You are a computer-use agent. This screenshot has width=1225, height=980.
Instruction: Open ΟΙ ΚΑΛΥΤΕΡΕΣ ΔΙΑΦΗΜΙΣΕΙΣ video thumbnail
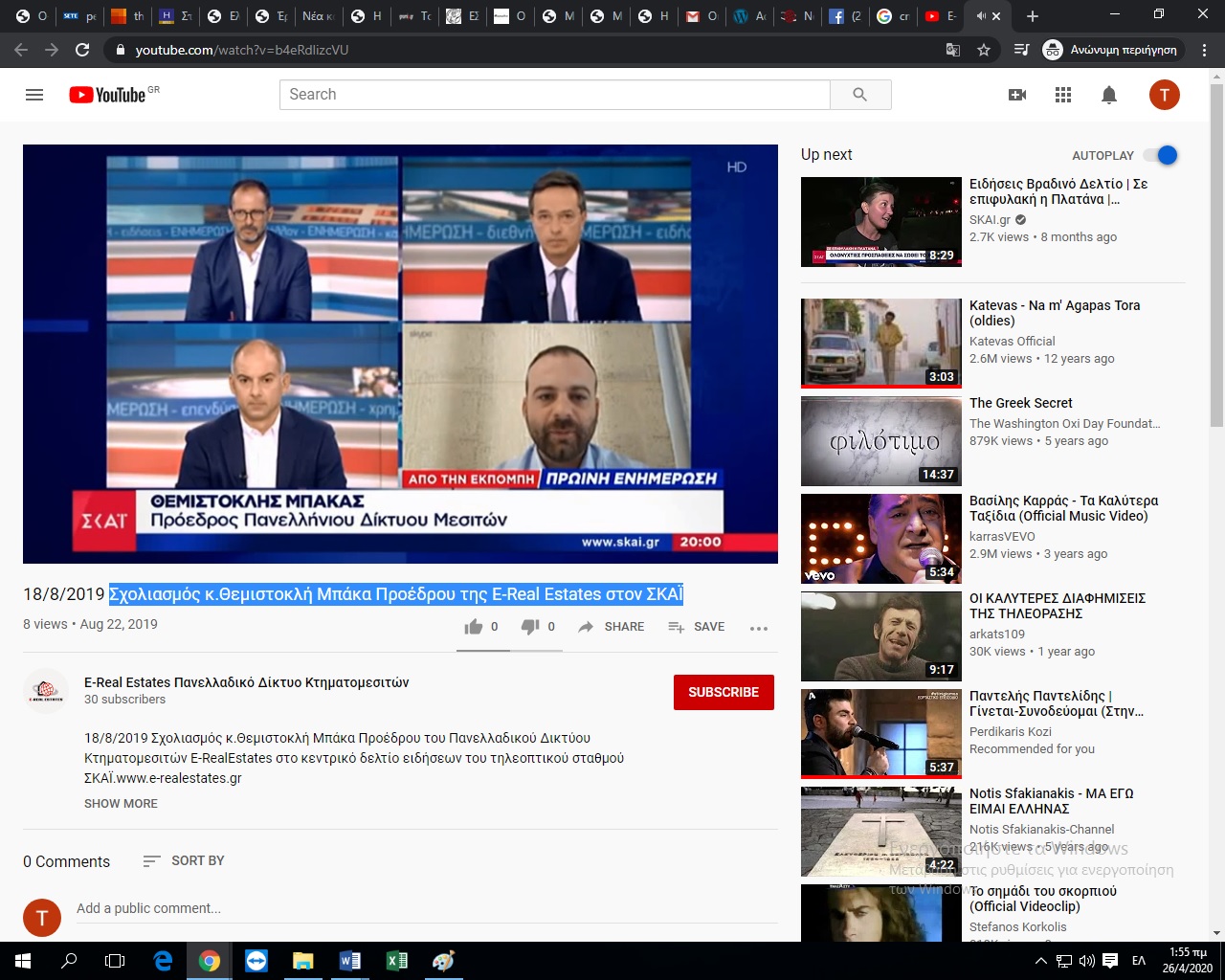click(881, 636)
